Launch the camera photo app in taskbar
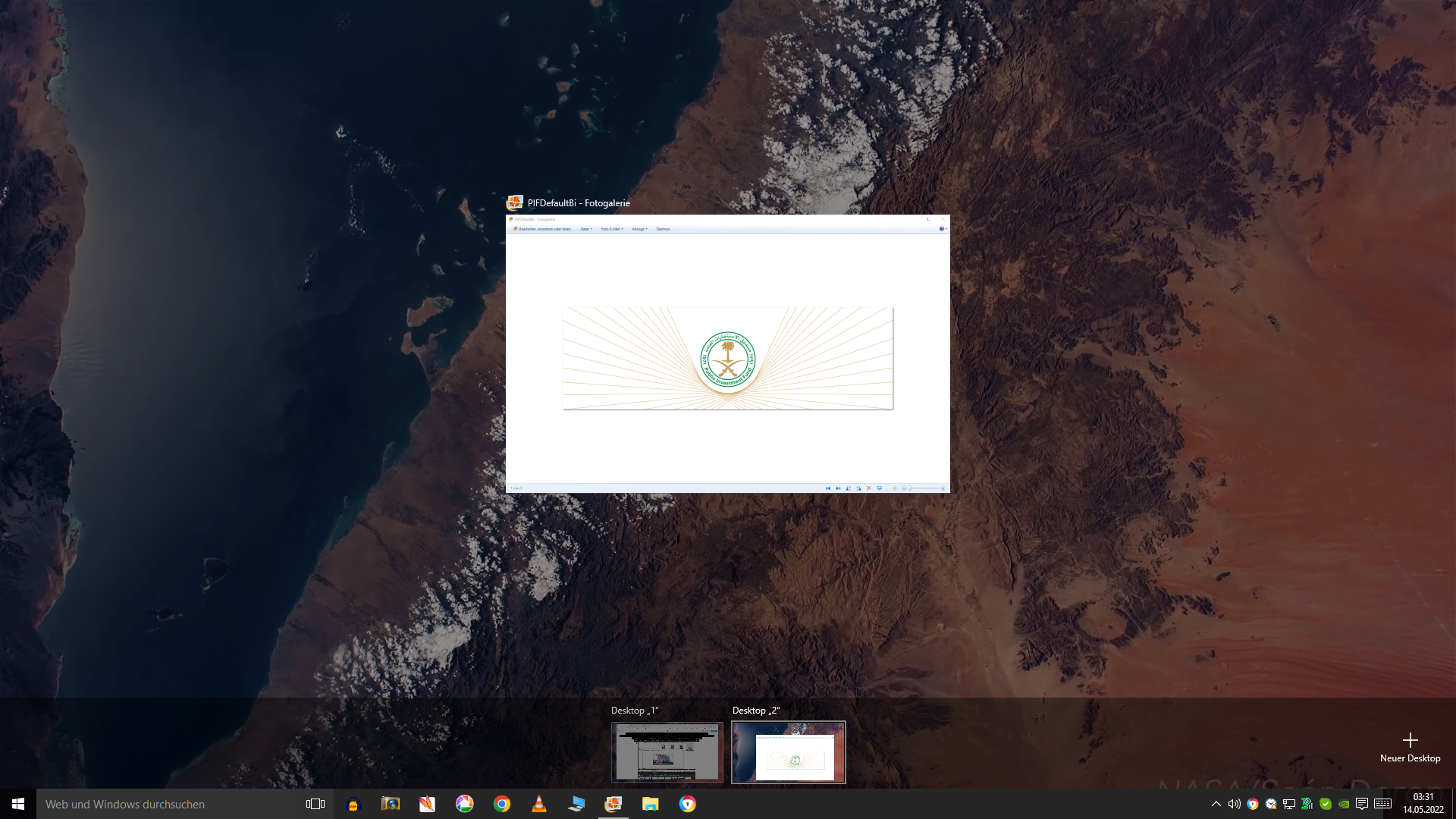 (390, 804)
